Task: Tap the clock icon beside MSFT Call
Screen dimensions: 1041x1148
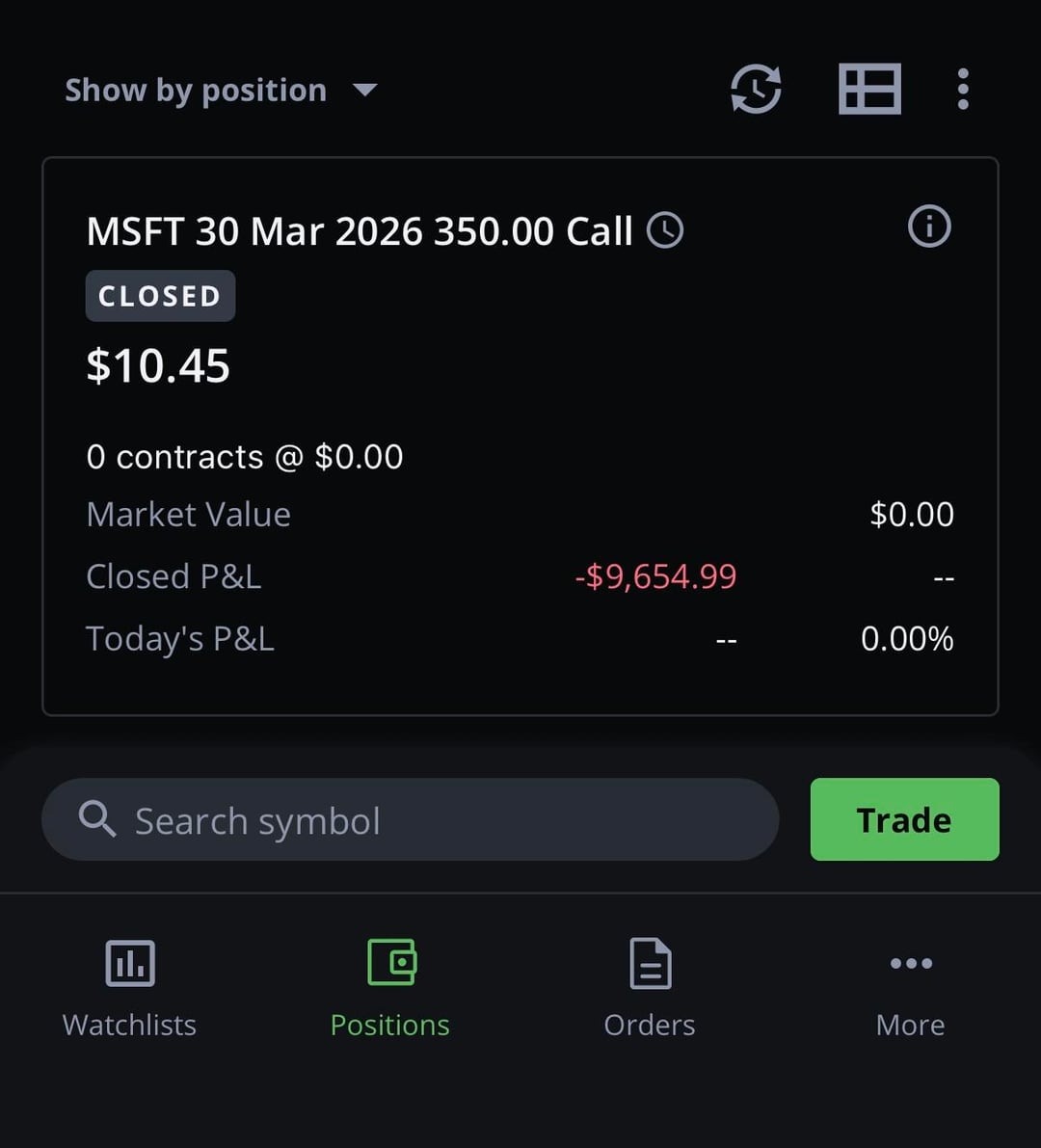Action: 665,231
